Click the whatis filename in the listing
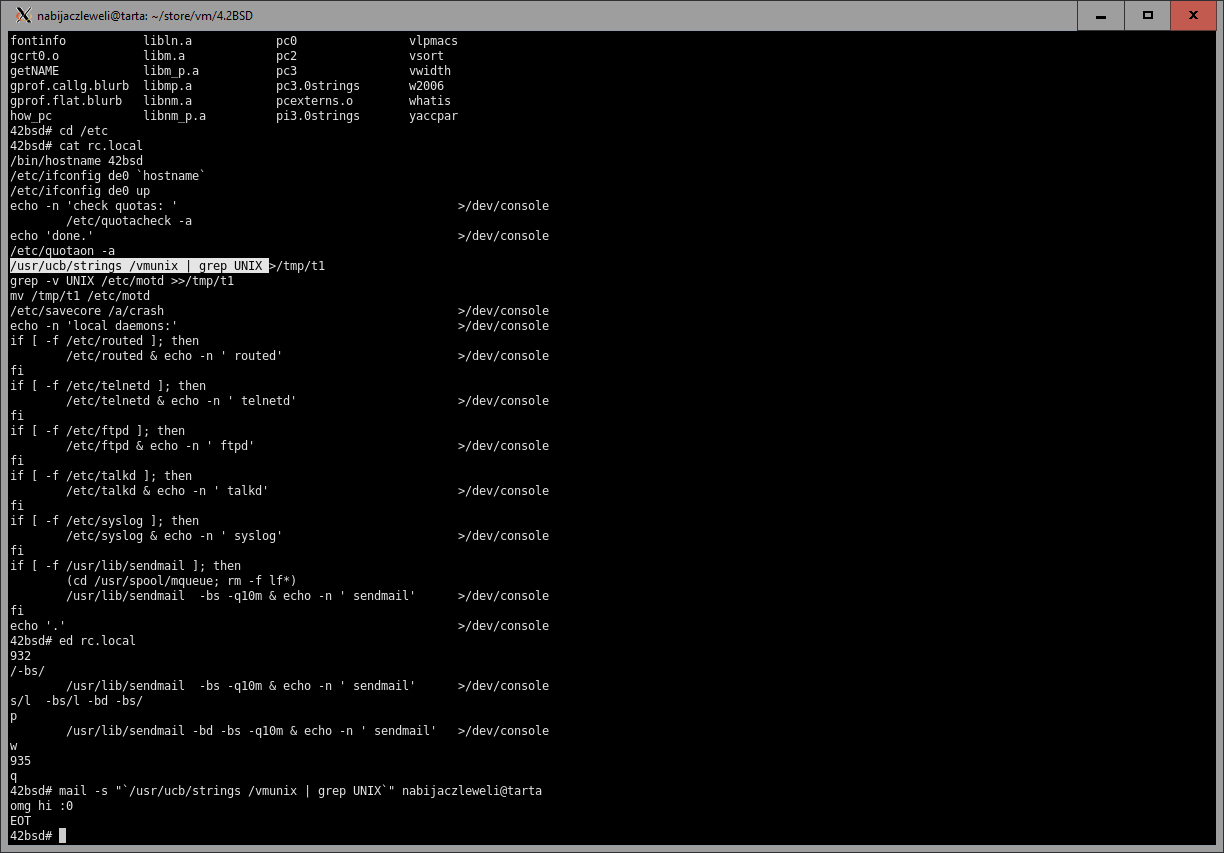 (x=429, y=101)
